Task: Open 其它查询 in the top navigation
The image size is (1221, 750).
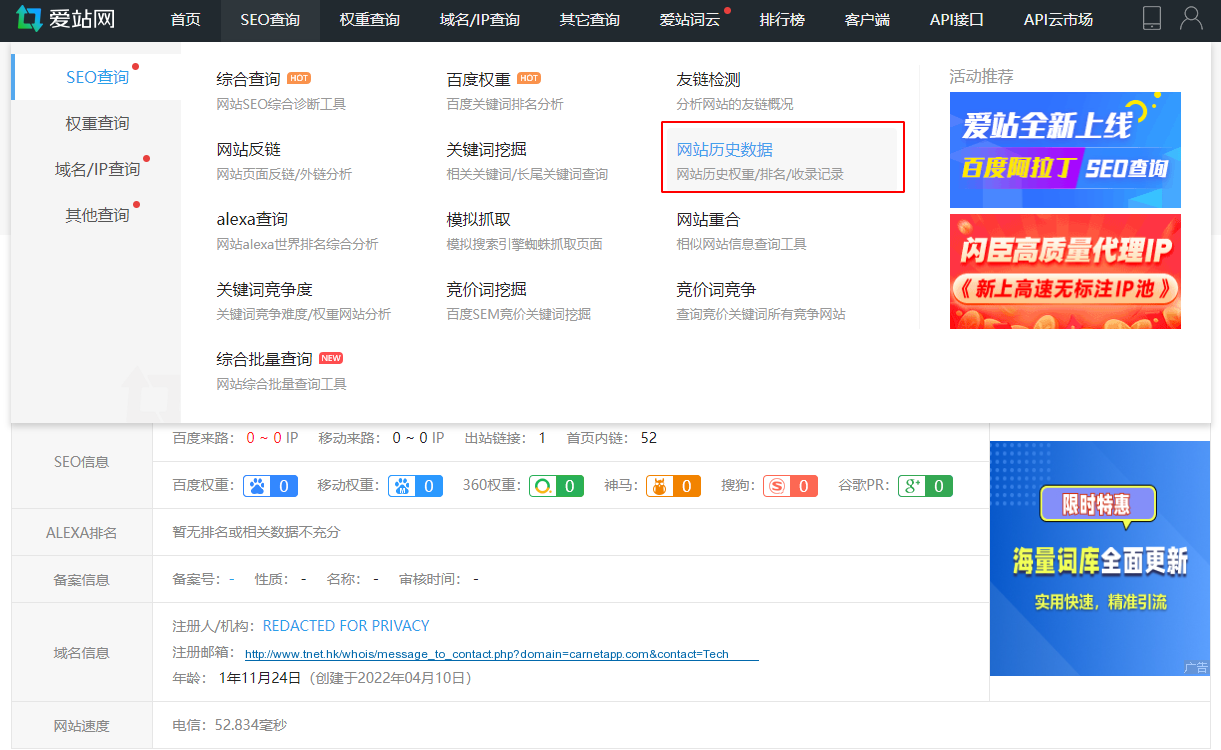Action: 590,19
